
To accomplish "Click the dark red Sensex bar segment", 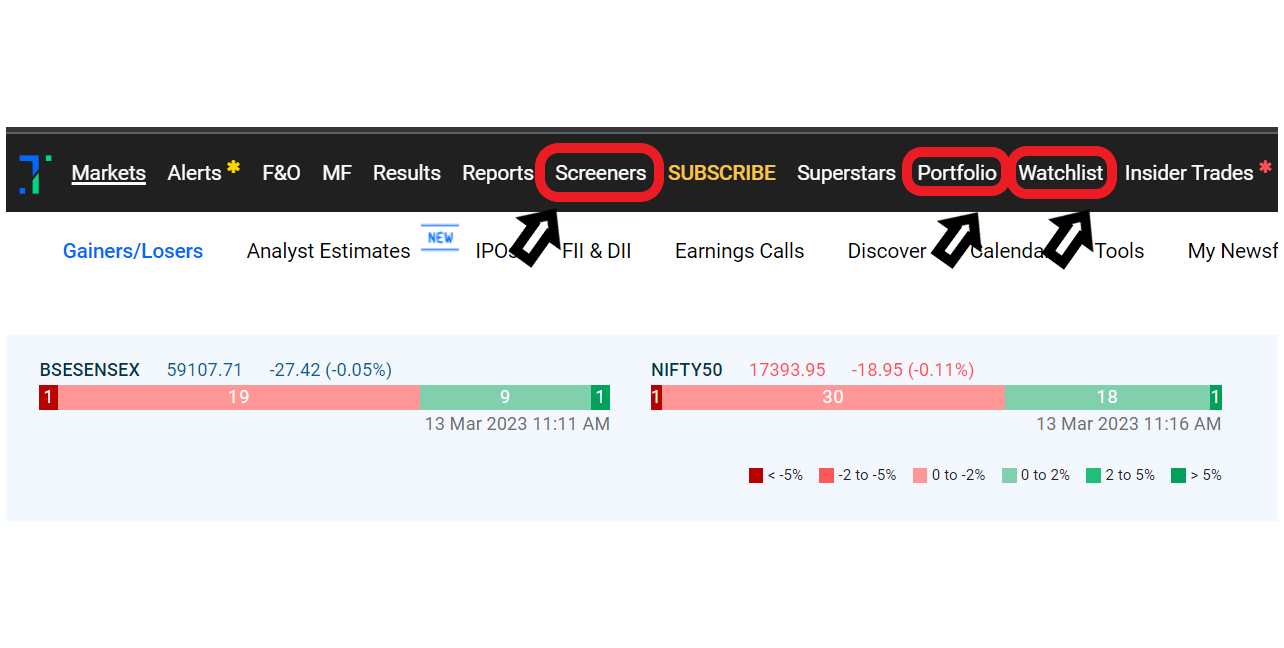I will 48,397.
